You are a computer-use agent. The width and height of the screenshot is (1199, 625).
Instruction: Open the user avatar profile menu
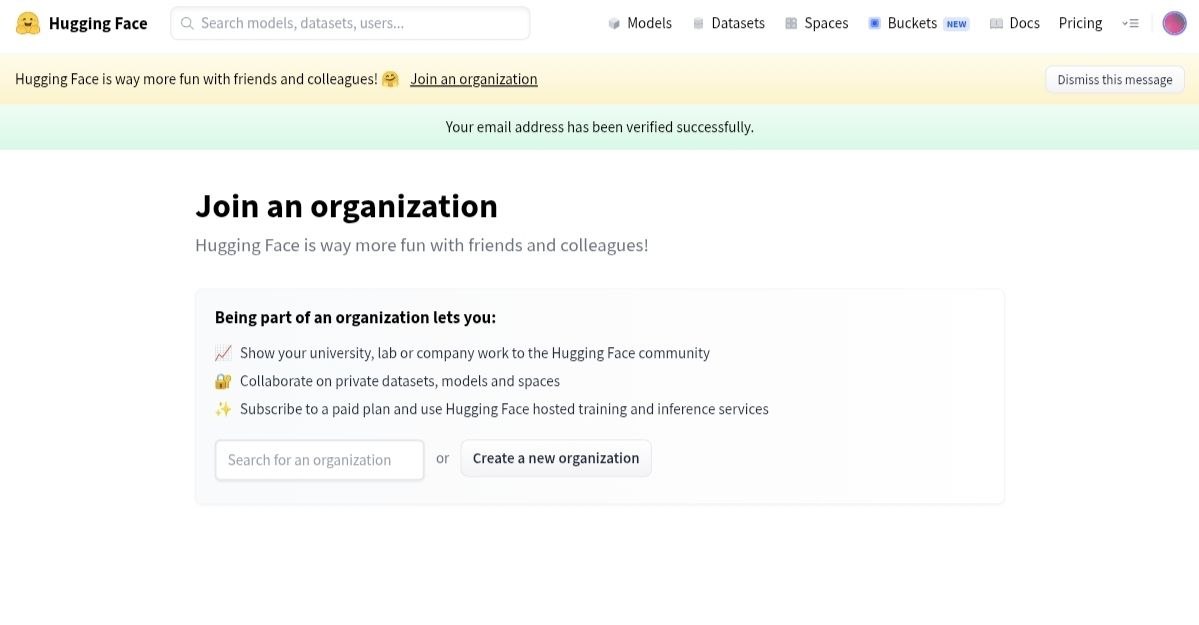1175,24
